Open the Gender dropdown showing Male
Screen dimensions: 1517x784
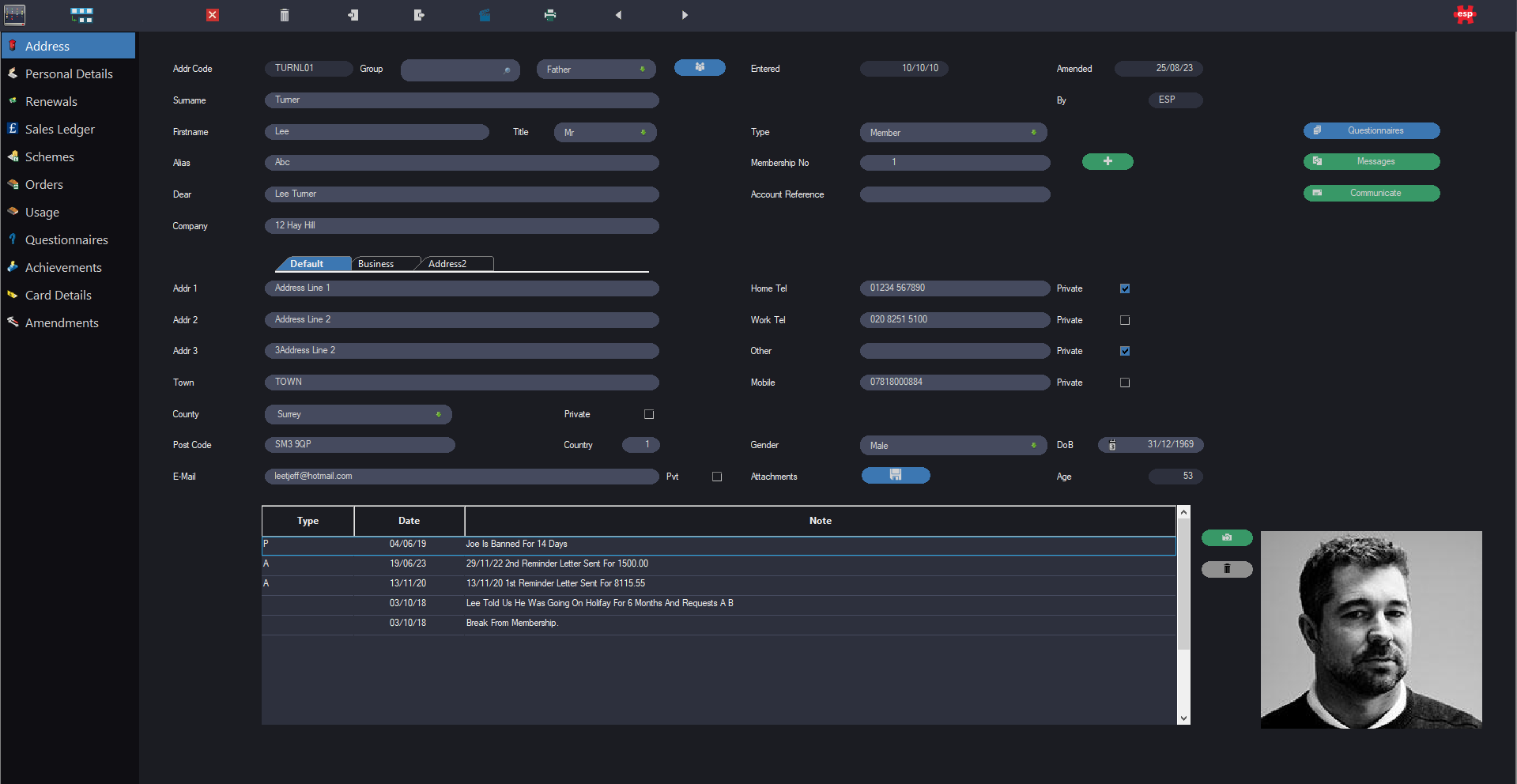click(953, 446)
